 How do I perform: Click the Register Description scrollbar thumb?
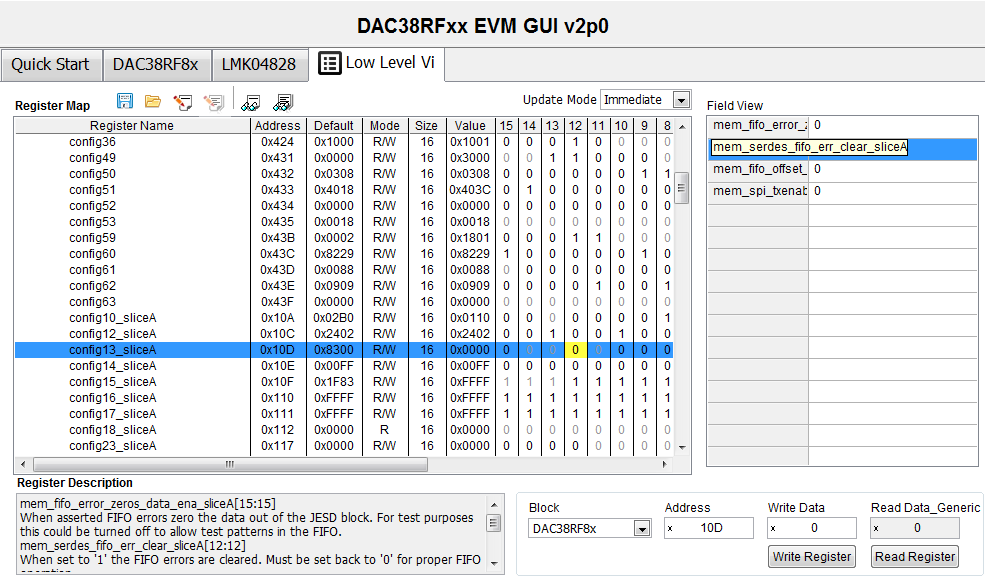494,523
